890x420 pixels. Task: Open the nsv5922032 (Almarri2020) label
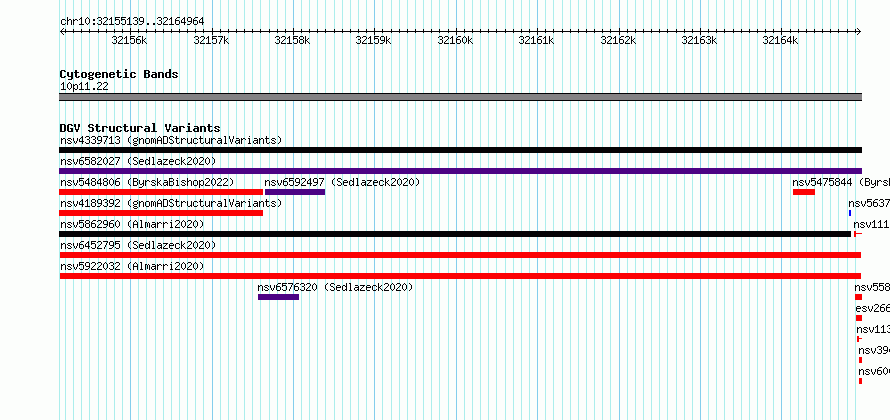pyautogui.click(x=132, y=266)
